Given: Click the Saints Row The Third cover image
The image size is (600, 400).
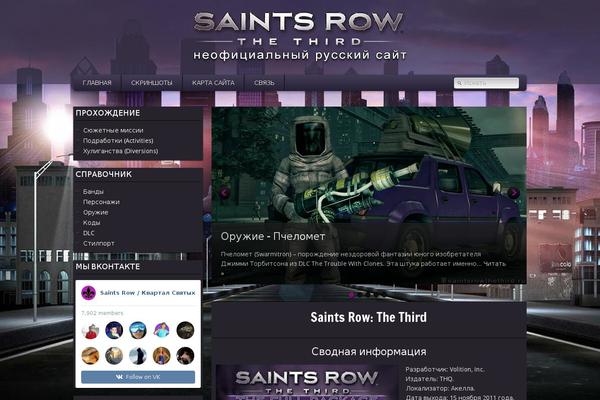Looking at the screenshot, I should [x=307, y=382].
